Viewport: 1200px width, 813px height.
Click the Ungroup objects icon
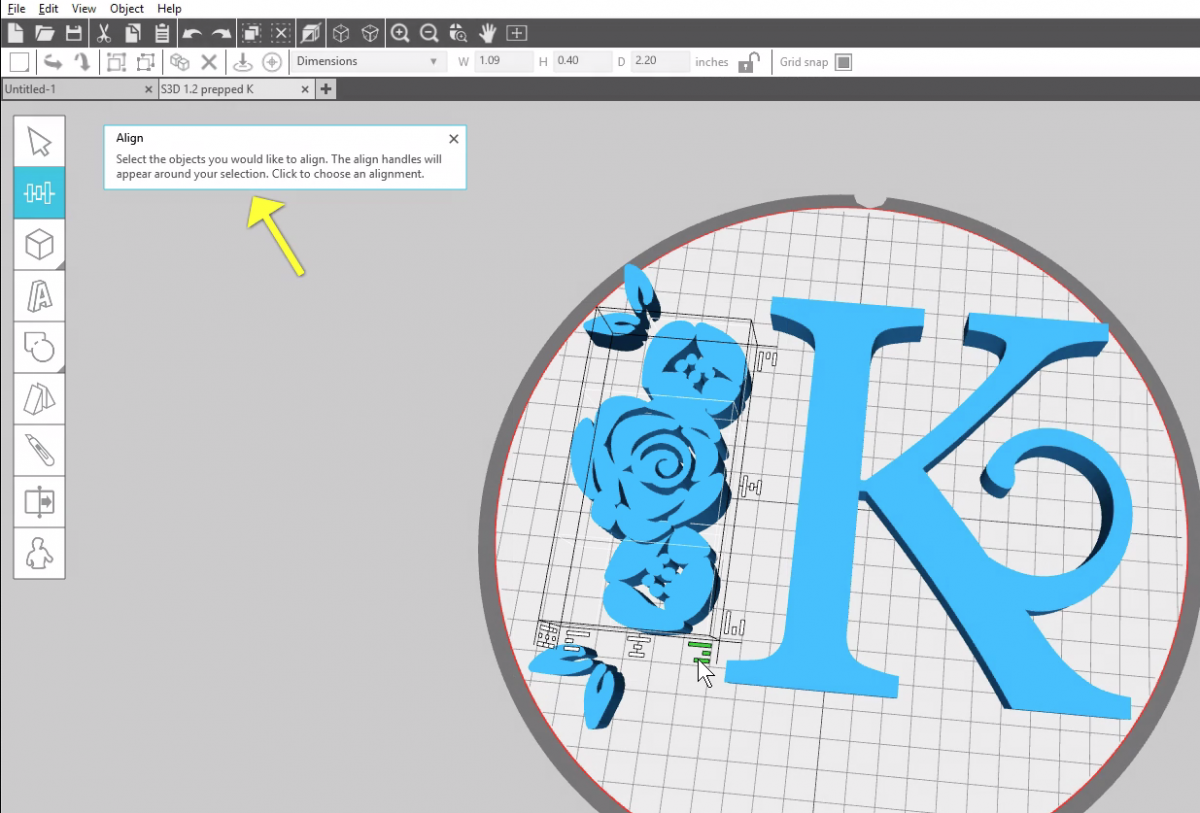pos(146,62)
